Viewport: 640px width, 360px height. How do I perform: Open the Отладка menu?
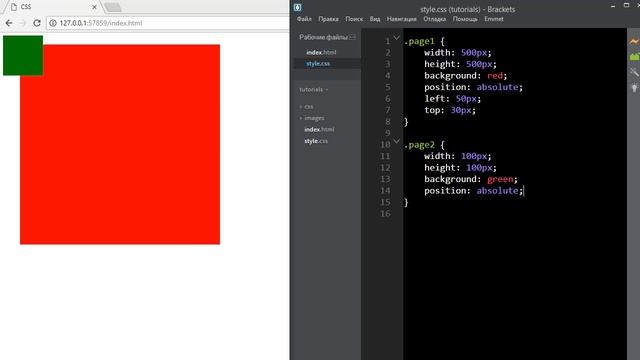click(434, 19)
